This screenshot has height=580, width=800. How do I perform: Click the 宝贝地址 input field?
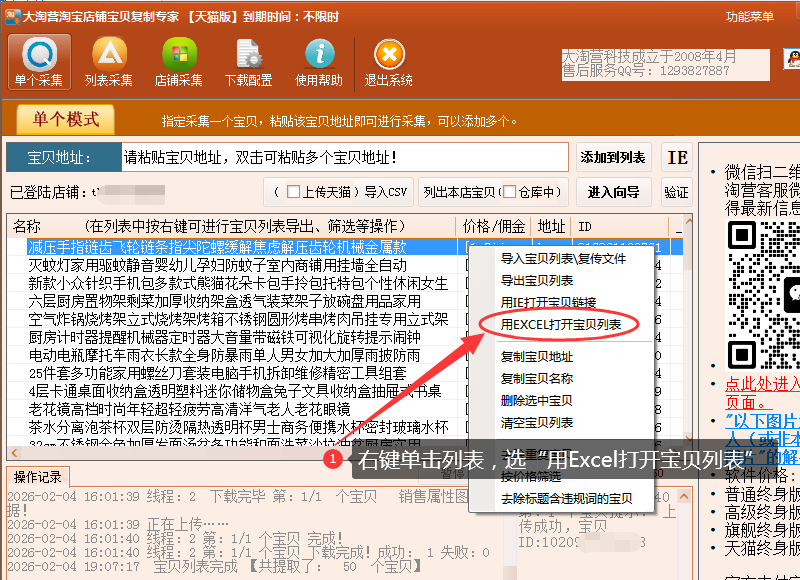pos(345,157)
